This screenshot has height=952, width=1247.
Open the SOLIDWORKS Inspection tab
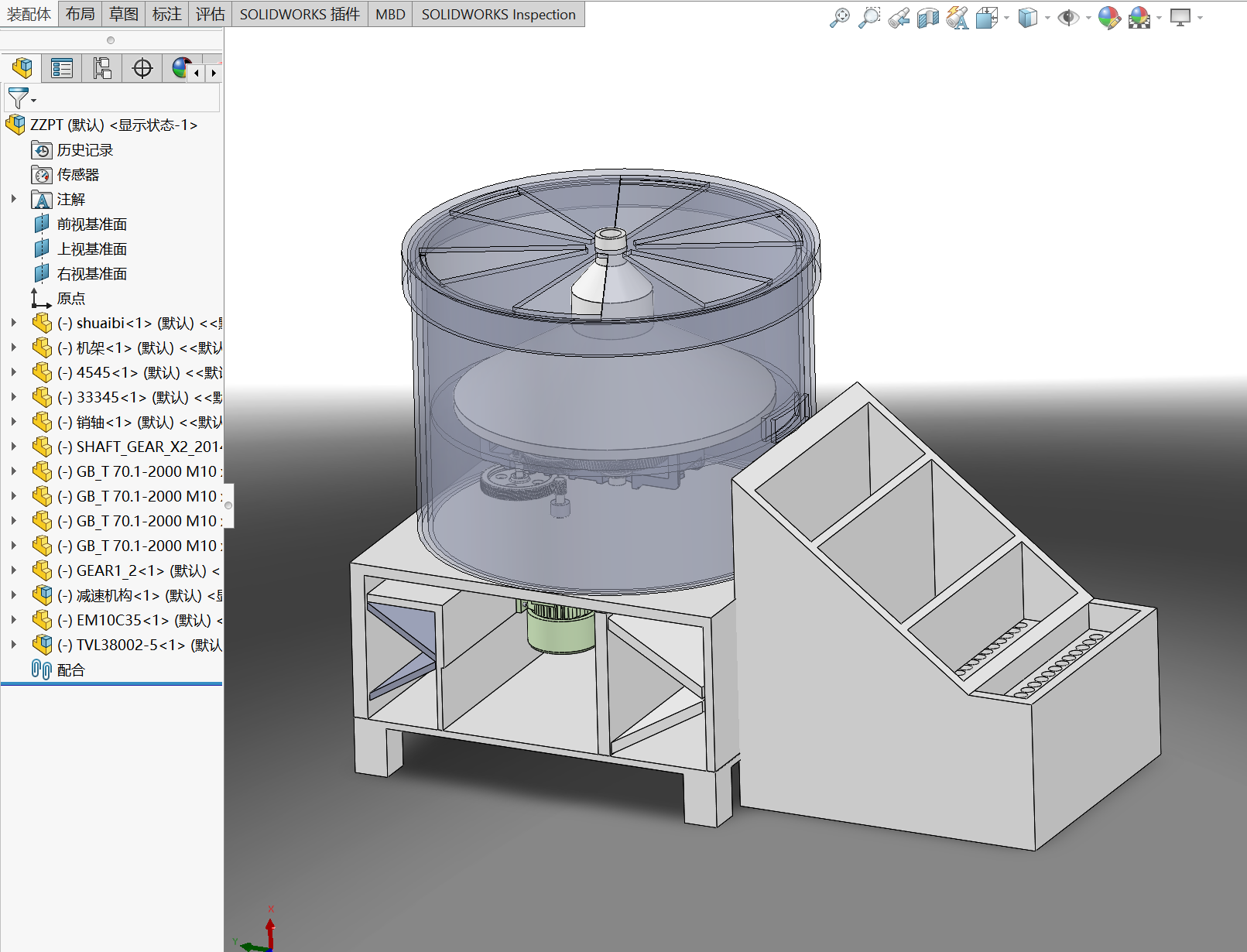(498, 14)
